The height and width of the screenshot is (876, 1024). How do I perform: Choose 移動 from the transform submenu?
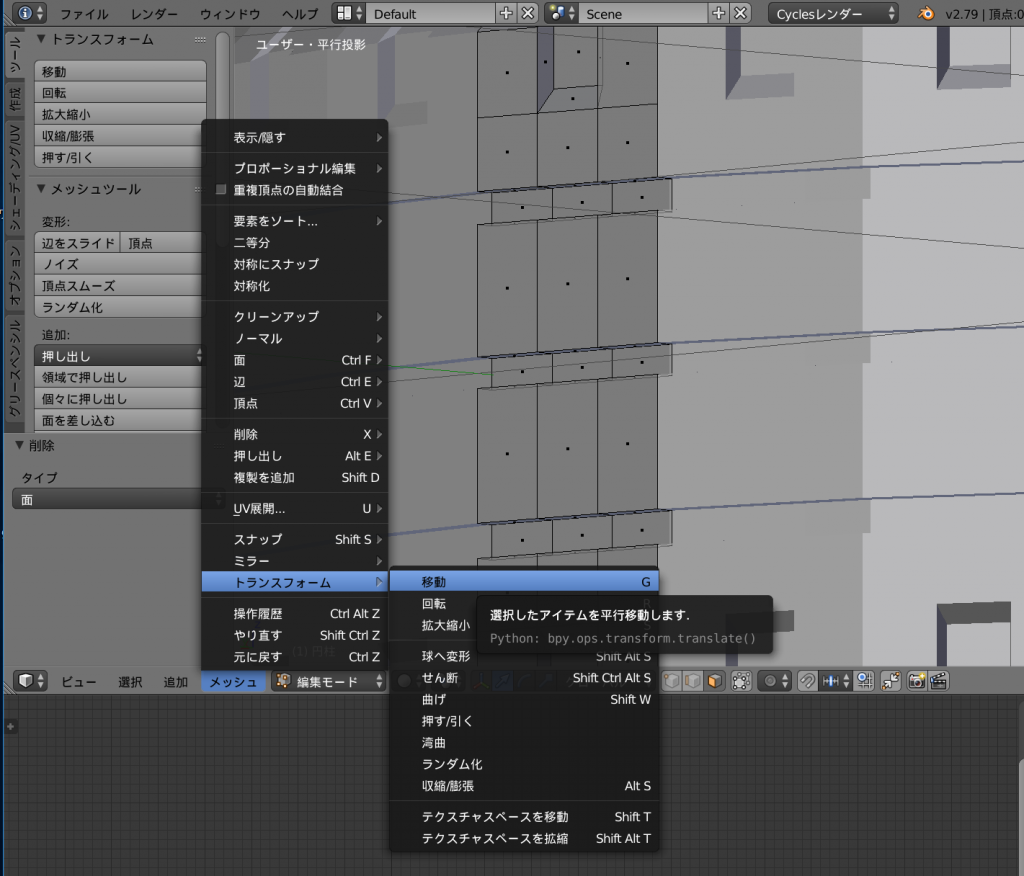click(523, 581)
